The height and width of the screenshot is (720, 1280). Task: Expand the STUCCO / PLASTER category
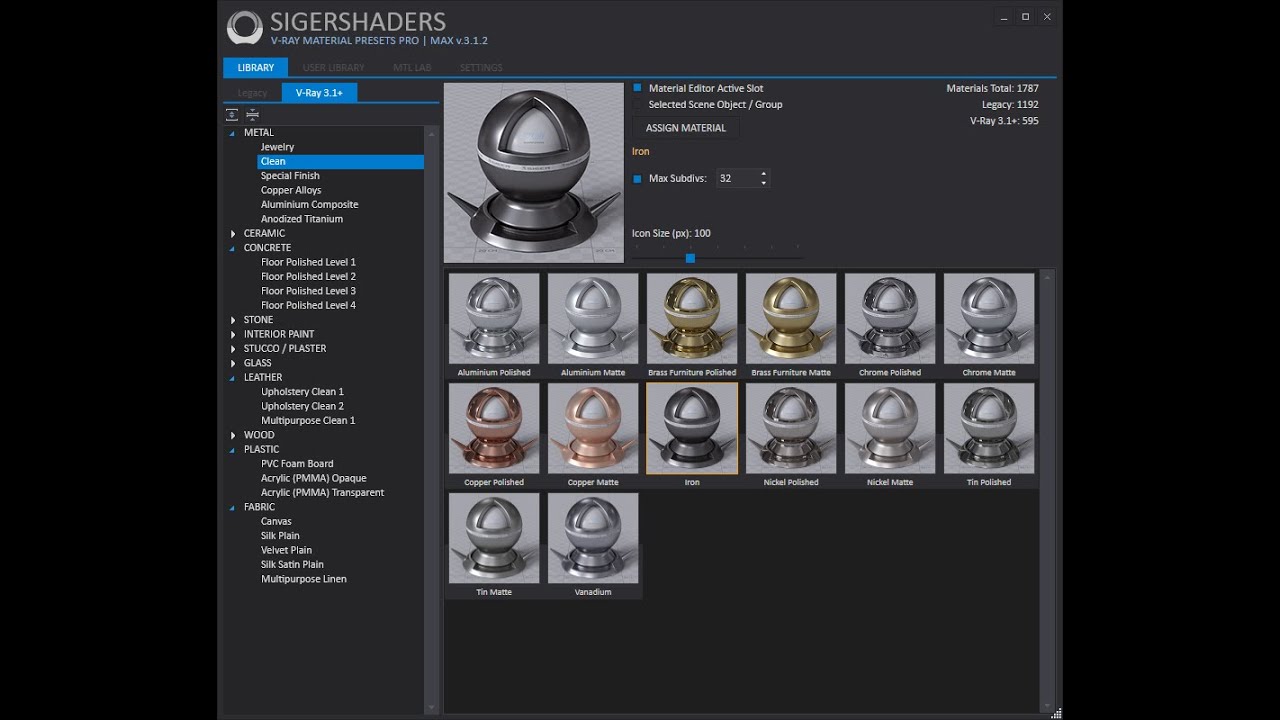tap(232, 348)
